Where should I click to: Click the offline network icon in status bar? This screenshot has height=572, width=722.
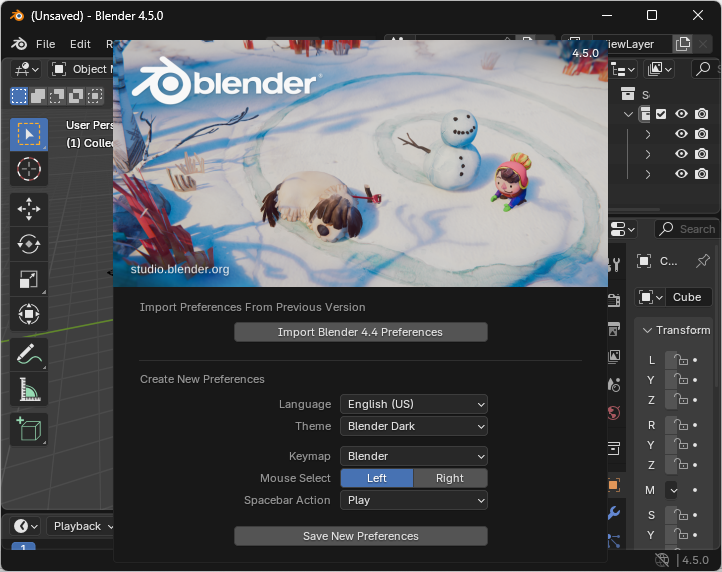[662, 560]
